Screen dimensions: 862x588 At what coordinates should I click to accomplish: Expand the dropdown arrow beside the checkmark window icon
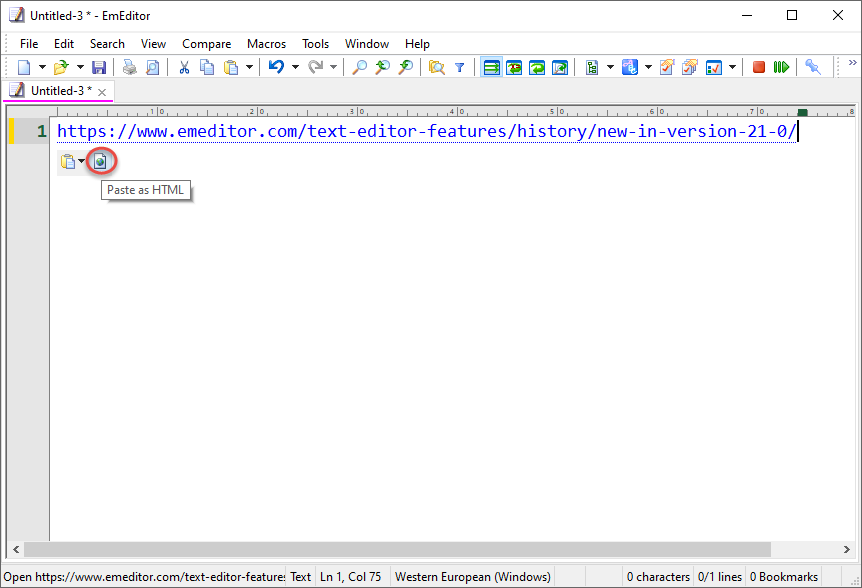[732, 67]
